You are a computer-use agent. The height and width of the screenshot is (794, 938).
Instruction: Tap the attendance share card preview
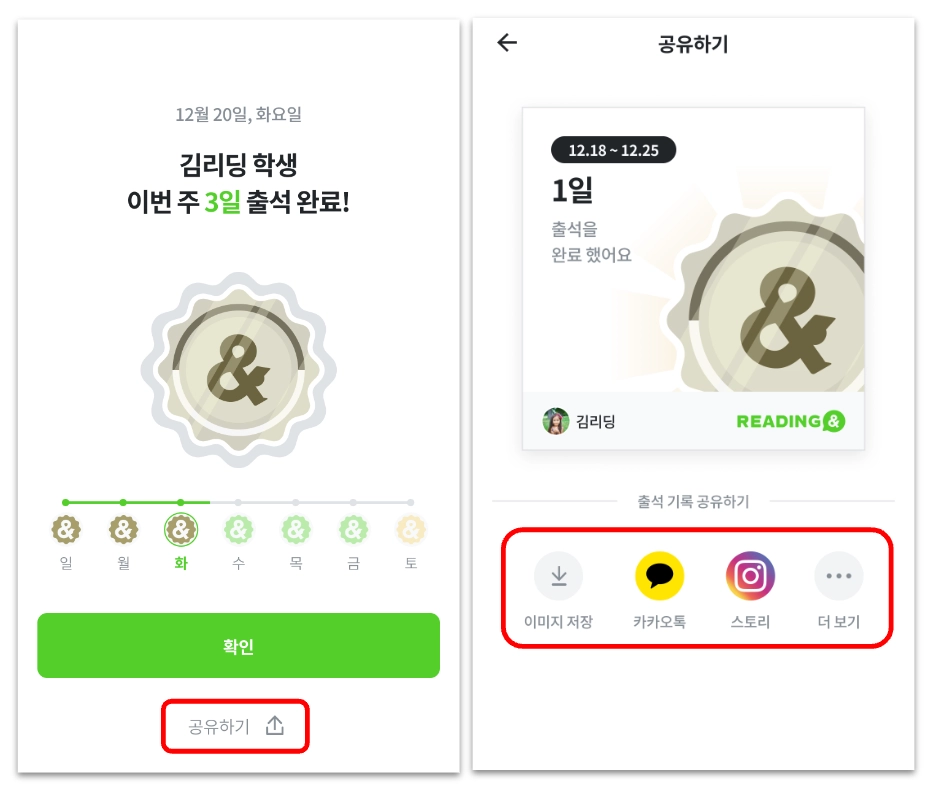tap(693, 278)
